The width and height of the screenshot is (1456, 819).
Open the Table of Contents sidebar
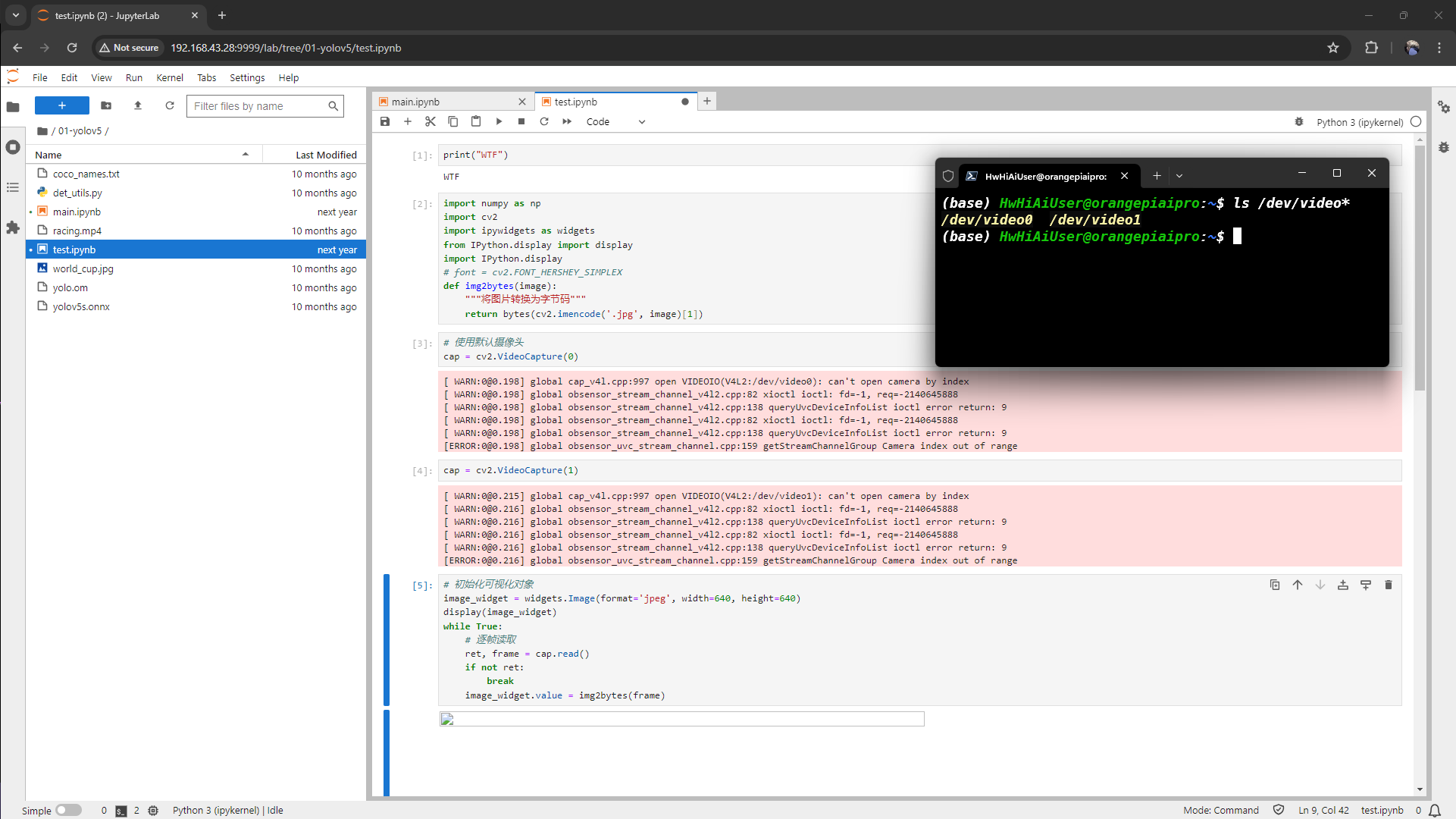(13, 187)
